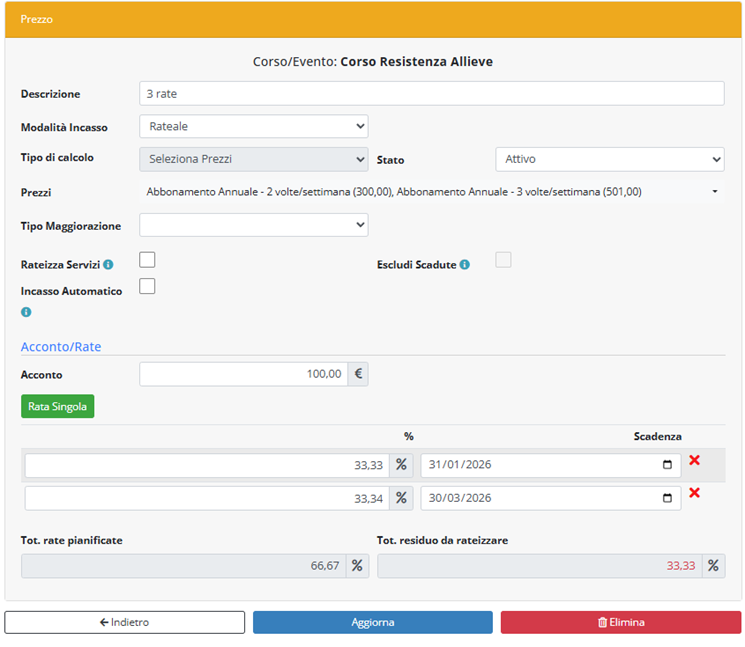This screenshot has width=745, height=647.
Task: Click the red Elimina button
Action: (621, 622)
